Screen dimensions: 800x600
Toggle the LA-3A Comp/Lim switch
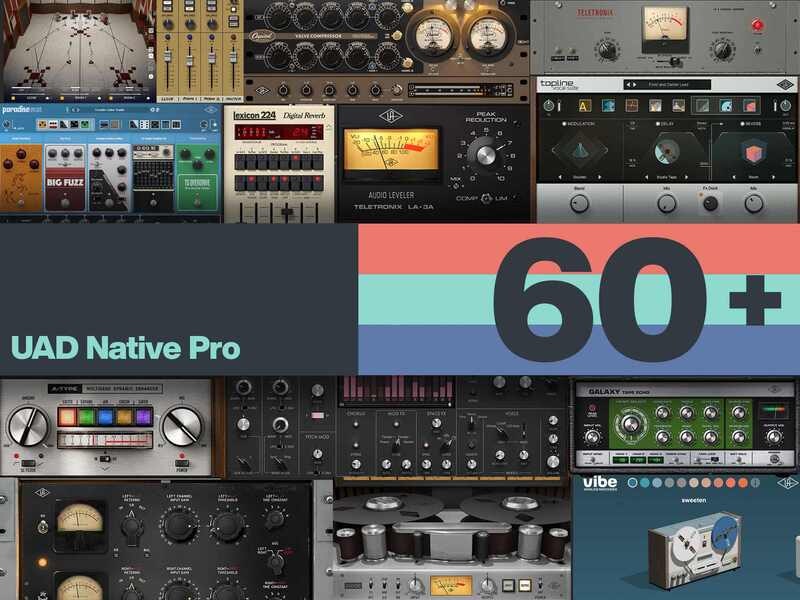tap(487, 198)
